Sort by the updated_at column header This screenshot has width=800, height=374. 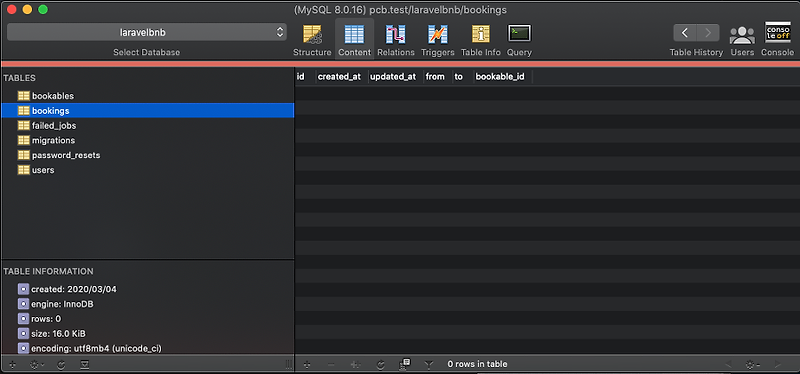tap(395, 77)
